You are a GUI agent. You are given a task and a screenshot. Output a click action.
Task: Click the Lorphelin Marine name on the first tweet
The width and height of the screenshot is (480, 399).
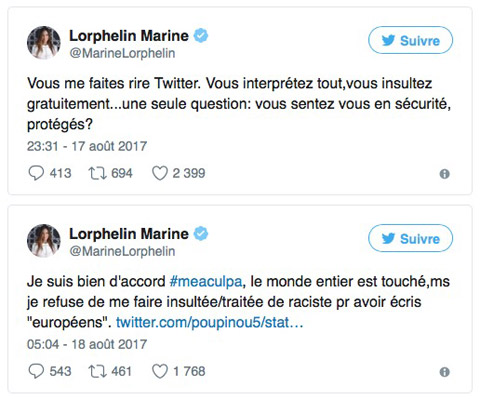pyautogui.click(x=129, y=36)
